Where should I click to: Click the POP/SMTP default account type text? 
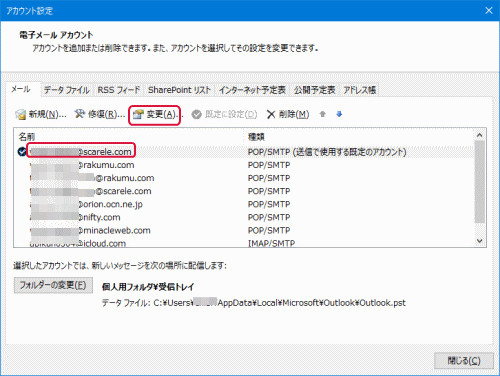pos(327,152)
